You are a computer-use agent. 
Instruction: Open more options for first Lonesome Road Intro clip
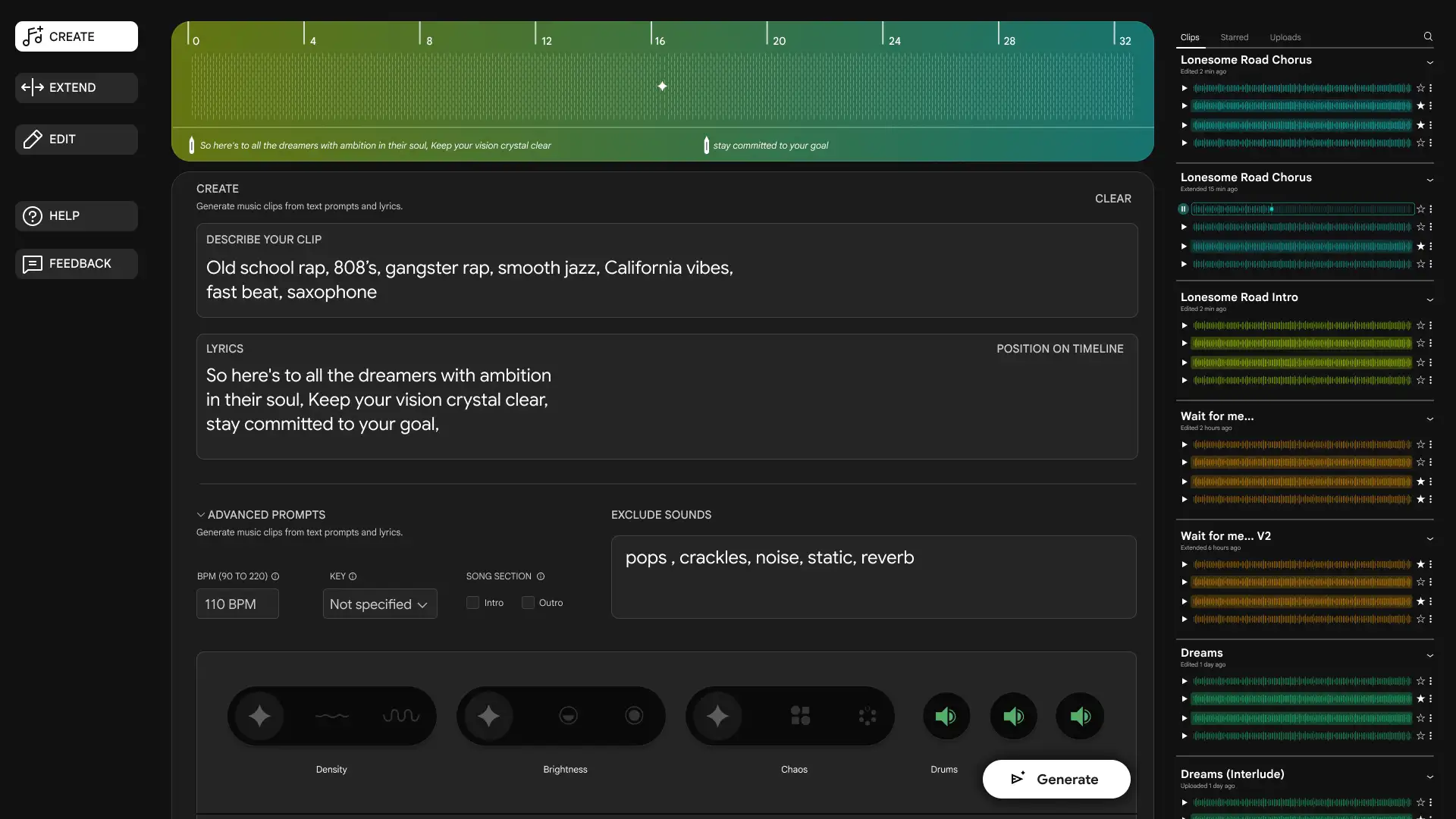1430,326
